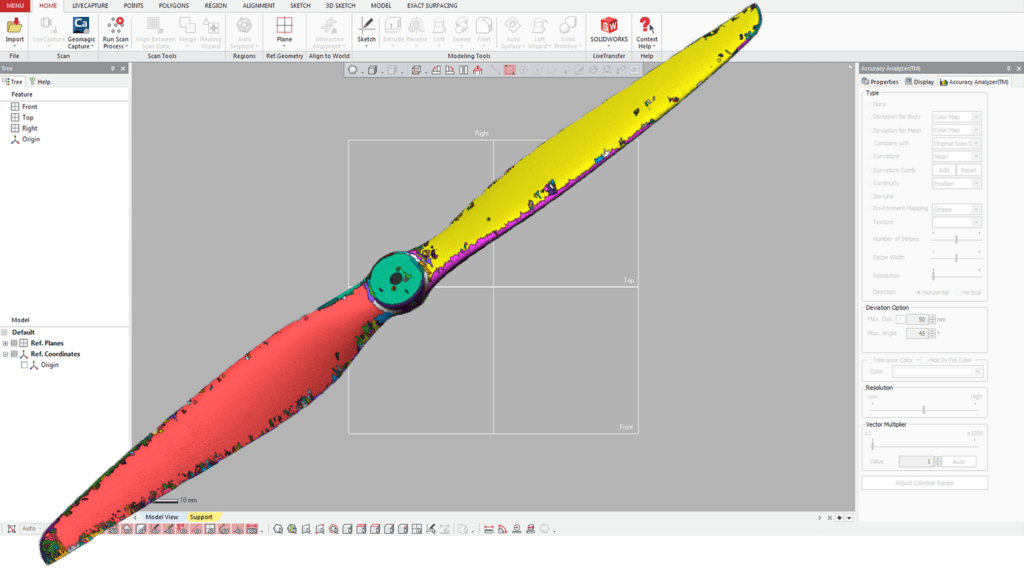Open the Geomagic Capture tool
This screenshot has height=577, width=1024.
coord(80,30)
